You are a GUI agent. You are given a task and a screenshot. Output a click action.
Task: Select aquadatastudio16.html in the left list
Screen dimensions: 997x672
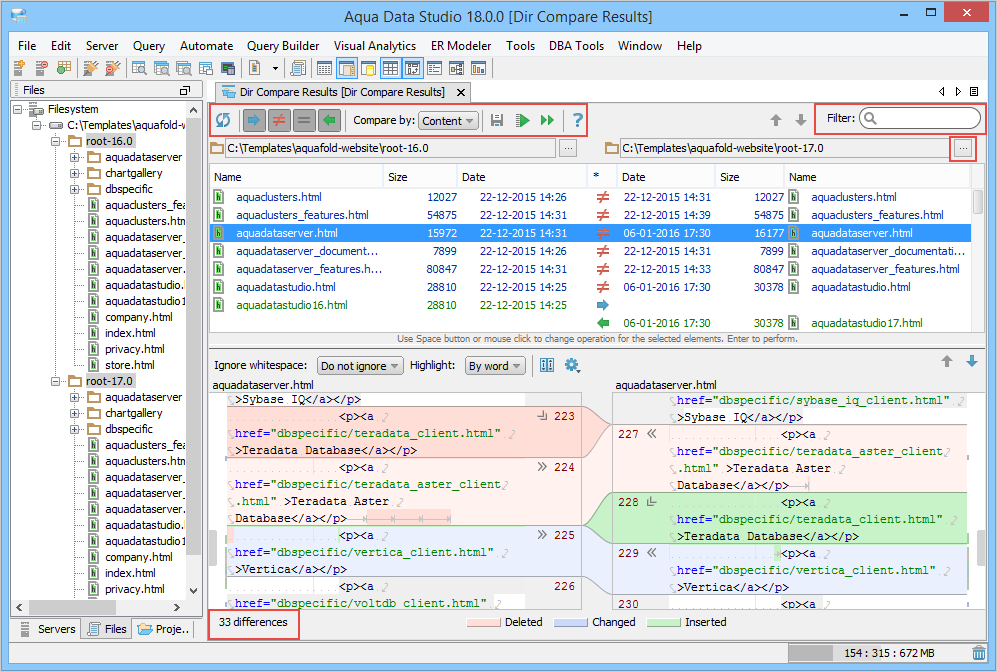[291, 305]
